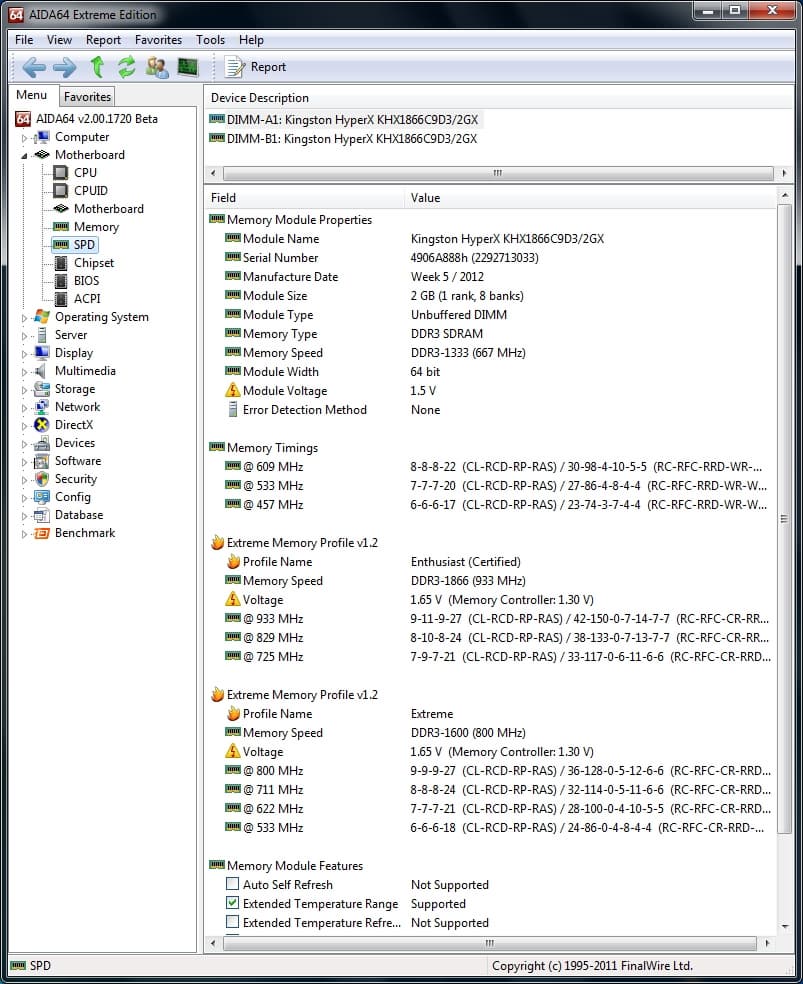Expand the Network tree node
Screen dimensions: 803x984
click(x=24, y=408)
